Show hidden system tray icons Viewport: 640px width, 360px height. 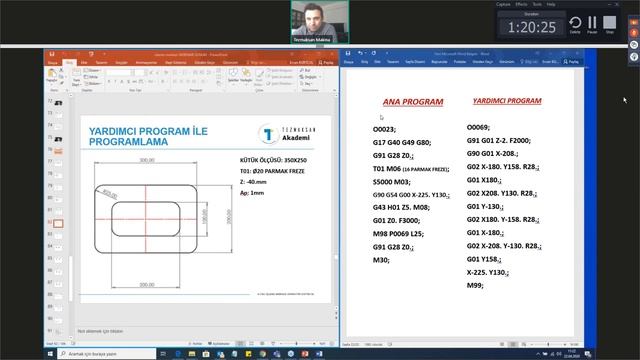click(x=538, y=354)
